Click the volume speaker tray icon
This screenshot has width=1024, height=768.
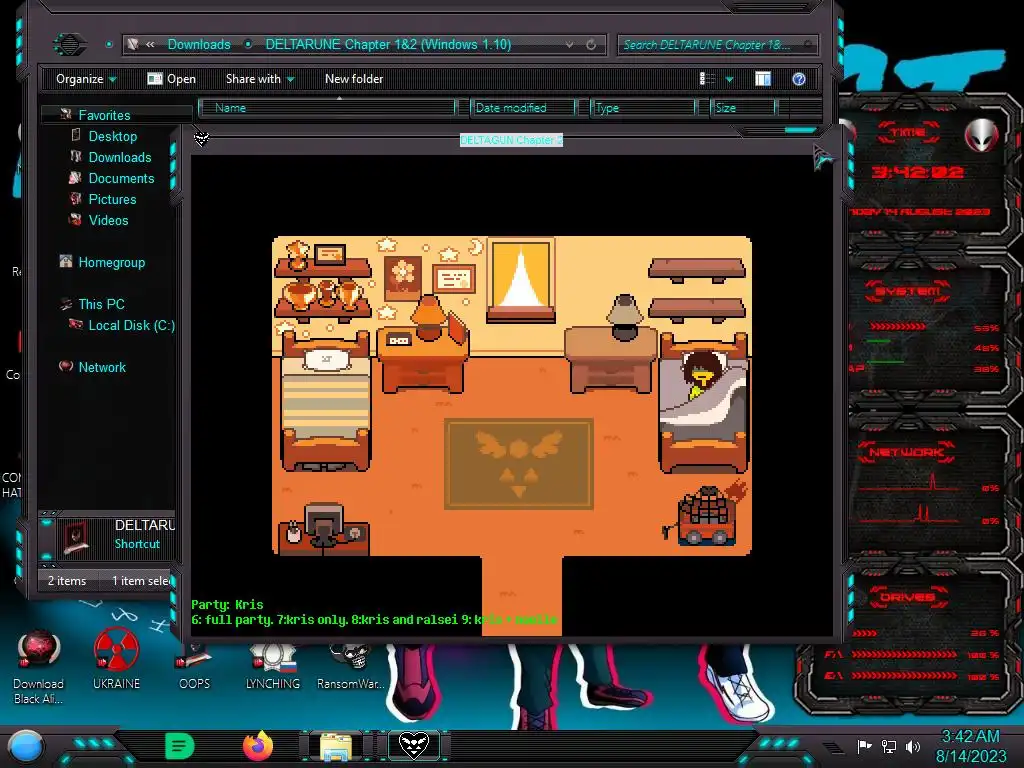(913, 746)
